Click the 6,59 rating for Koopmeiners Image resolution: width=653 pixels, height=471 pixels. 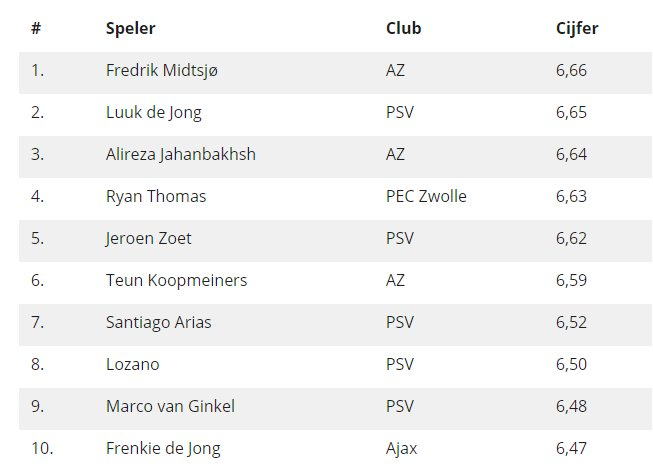pyautogui.click(x=571, y=280)
